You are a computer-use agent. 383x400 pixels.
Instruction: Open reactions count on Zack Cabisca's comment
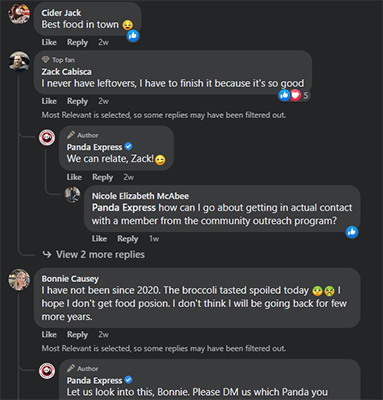[294, 96]
